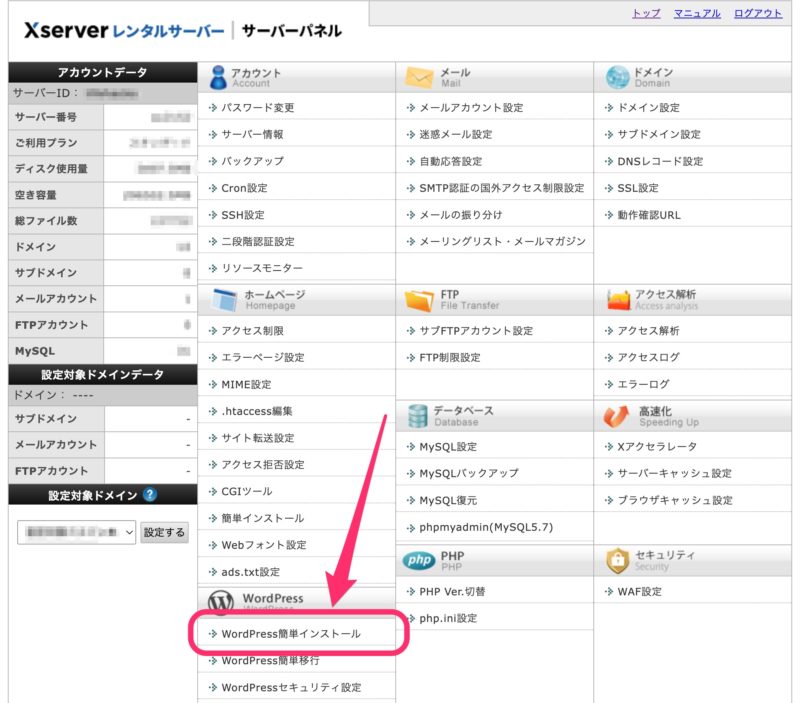Open アクセスログ
This screenshot has height=703, width=800.
tap(648, 358)
